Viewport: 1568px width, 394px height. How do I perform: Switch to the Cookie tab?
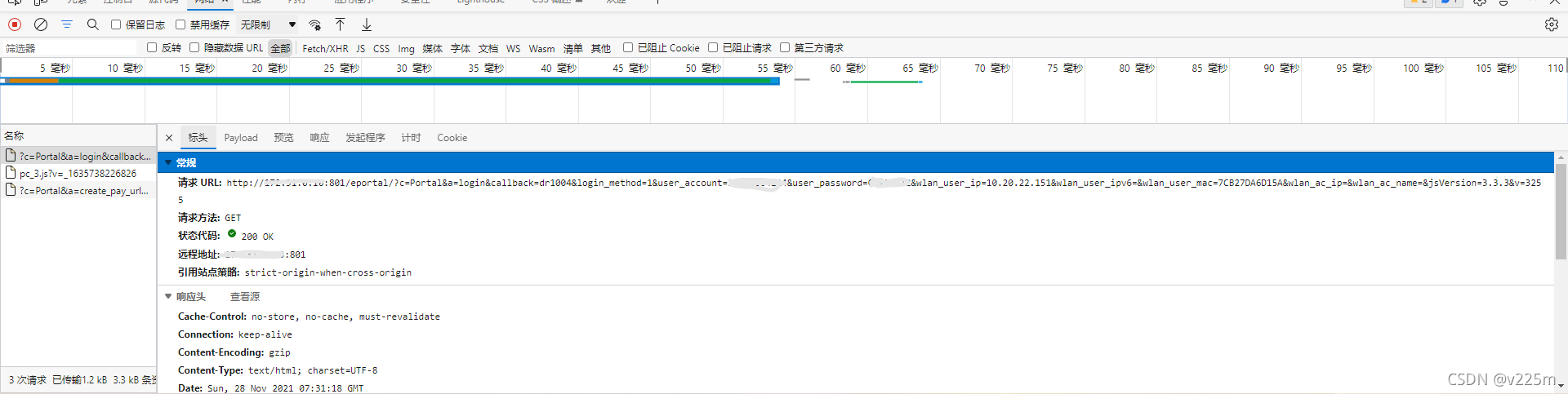(x=452, y=138)
